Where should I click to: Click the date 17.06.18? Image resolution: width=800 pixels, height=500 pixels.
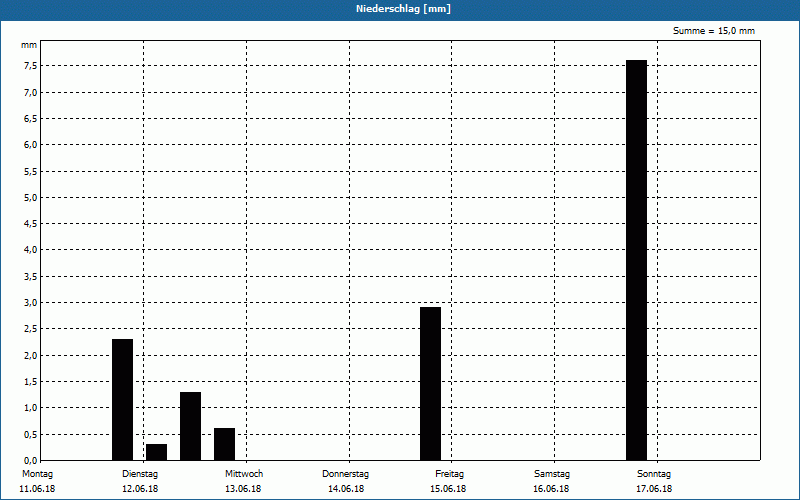point(654,489)
